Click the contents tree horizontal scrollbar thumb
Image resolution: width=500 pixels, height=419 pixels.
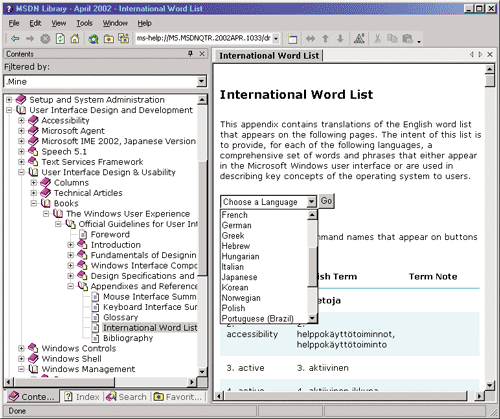point(64,382)
